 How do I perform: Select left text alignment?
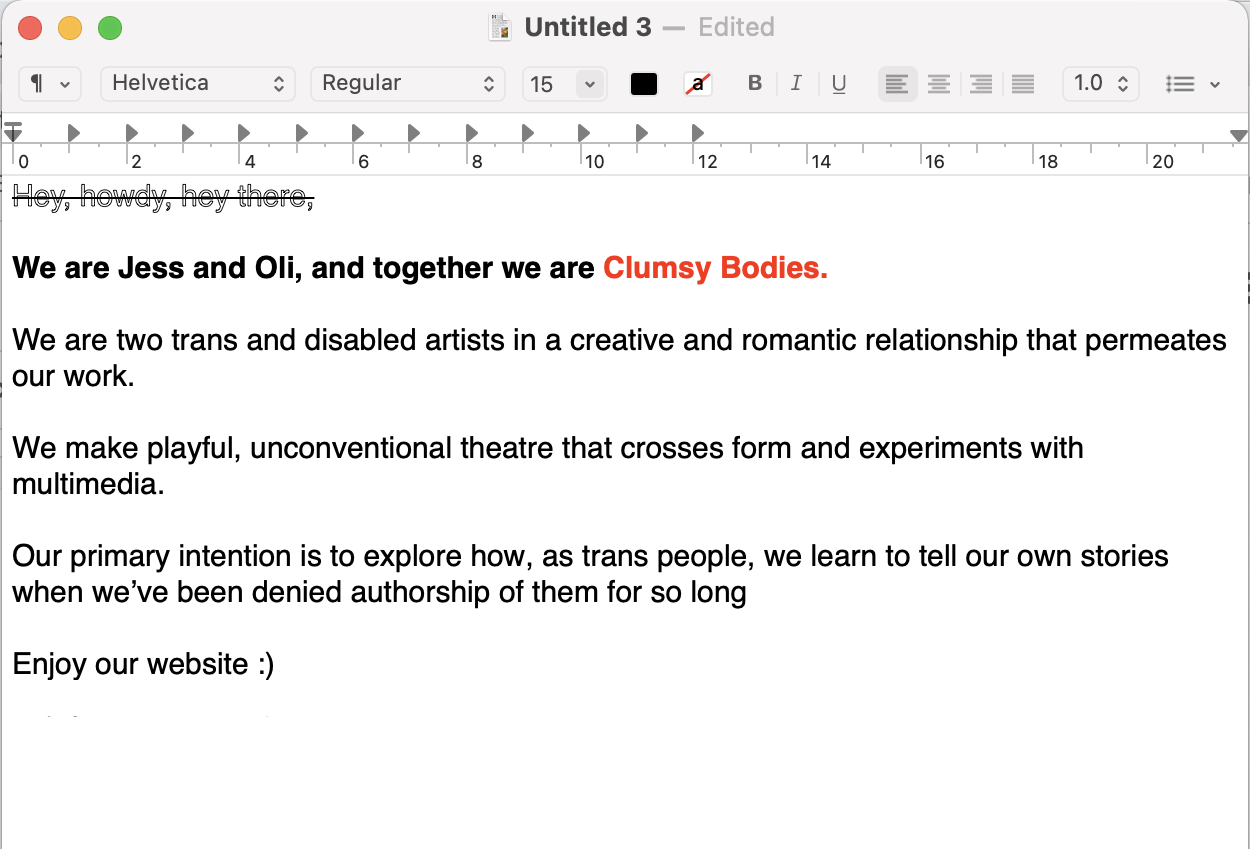click(x=896, y=84)
